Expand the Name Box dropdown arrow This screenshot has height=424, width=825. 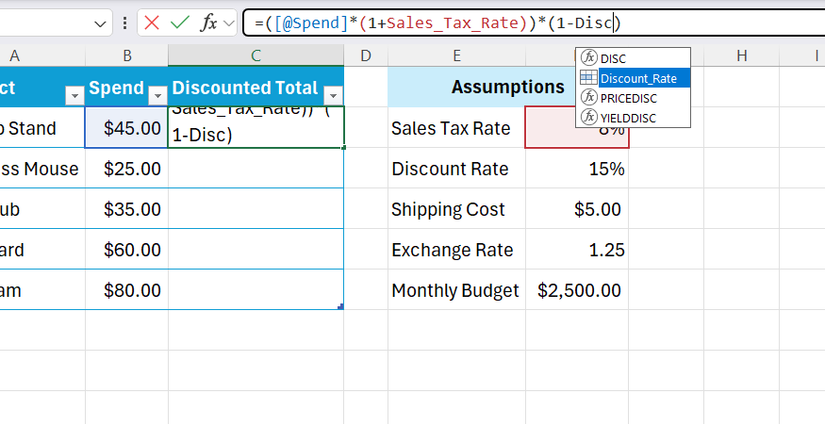100,24
